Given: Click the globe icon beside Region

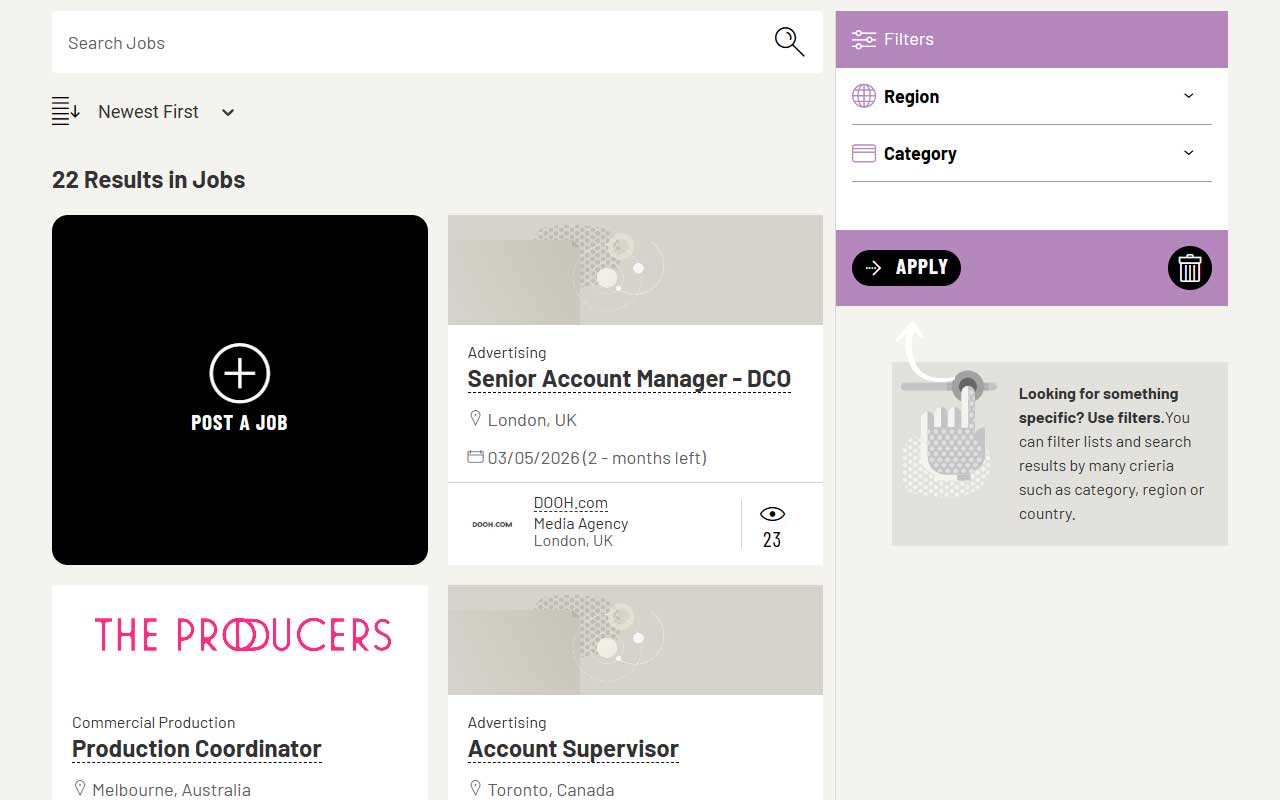Looking at the screenshot, I should [x=864, y=96].
